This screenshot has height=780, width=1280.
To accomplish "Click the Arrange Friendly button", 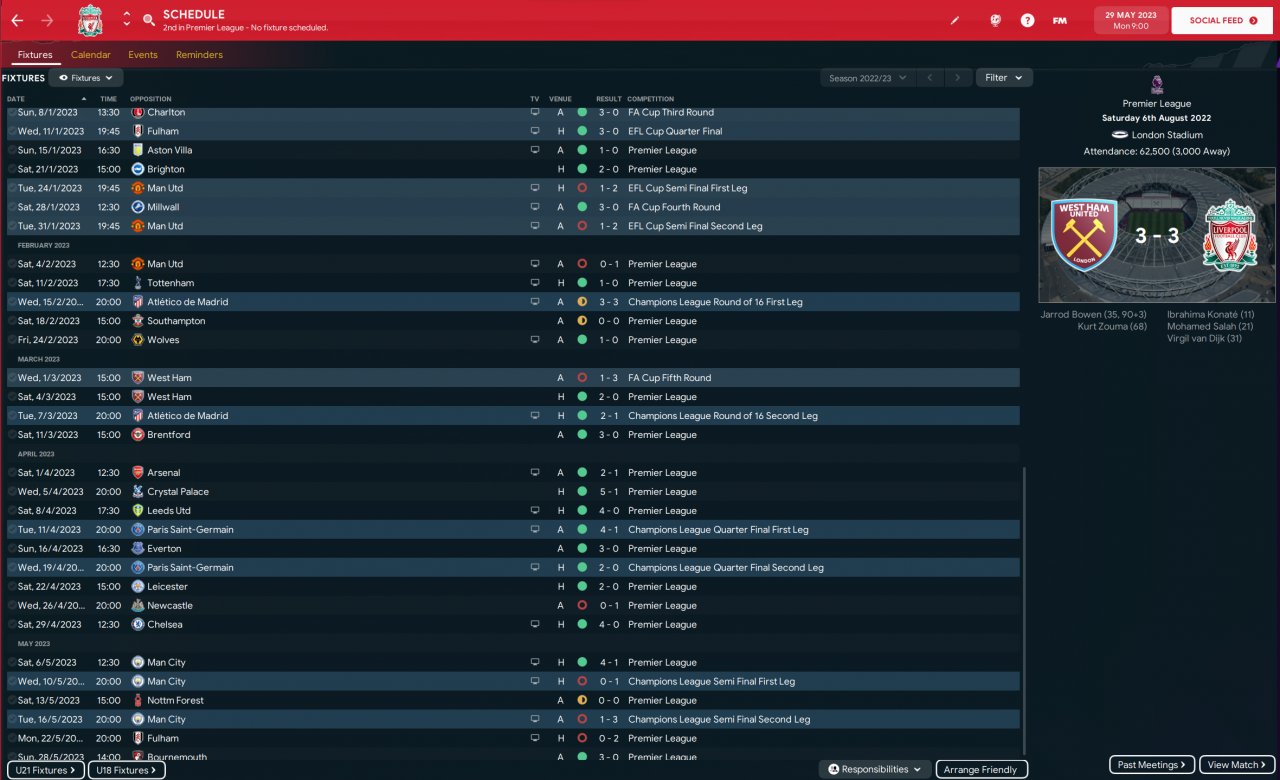I will (981, 769).
